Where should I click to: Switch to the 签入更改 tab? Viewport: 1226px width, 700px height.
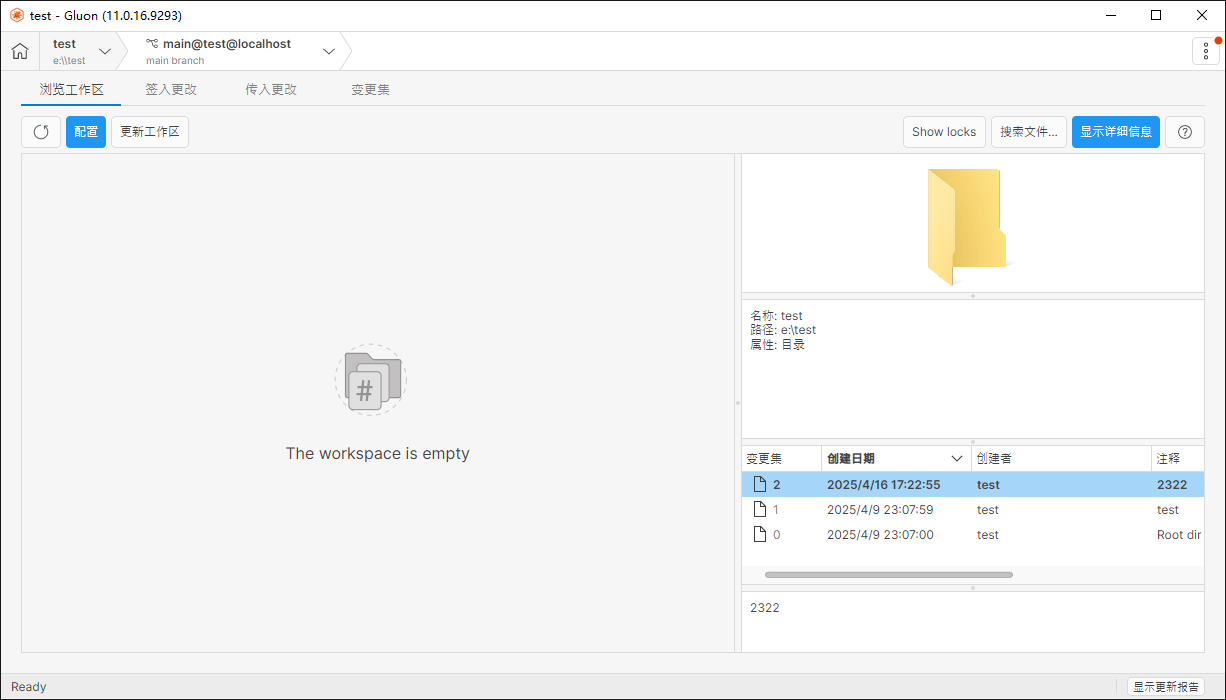(171, 89)
